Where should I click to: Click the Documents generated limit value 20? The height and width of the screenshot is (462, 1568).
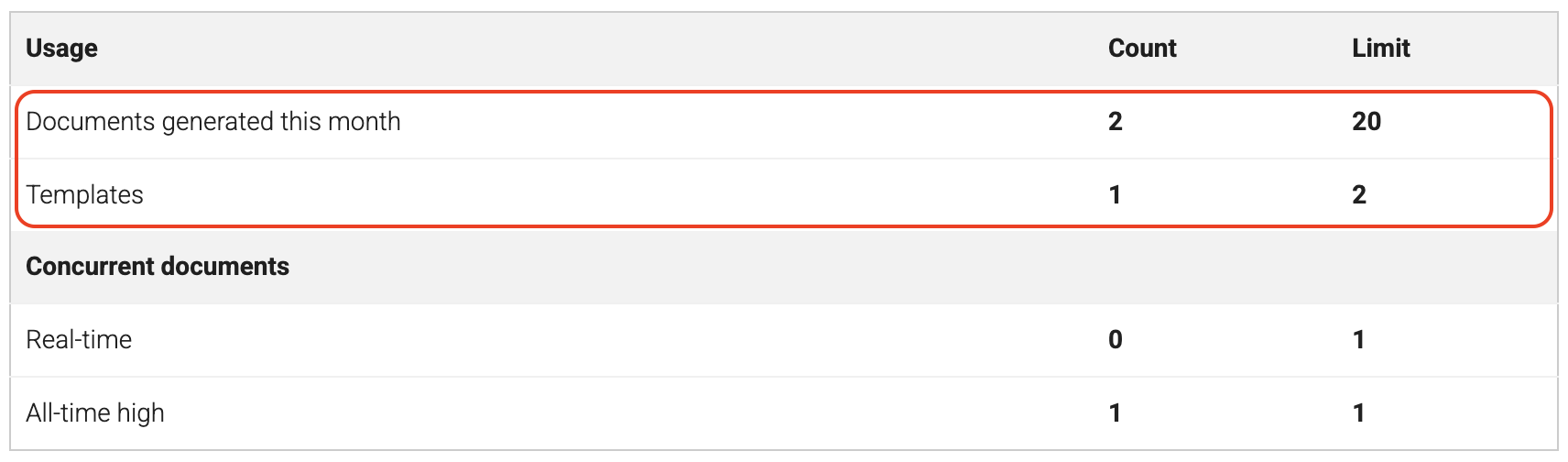tap(1366, 122)
